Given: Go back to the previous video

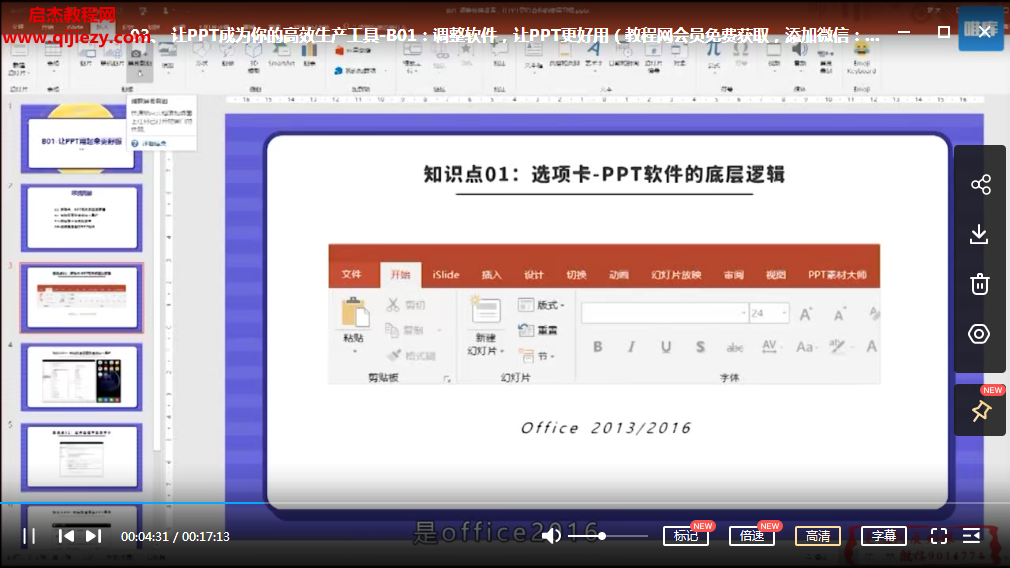Looking at the screenshot, I should (66, 536).
